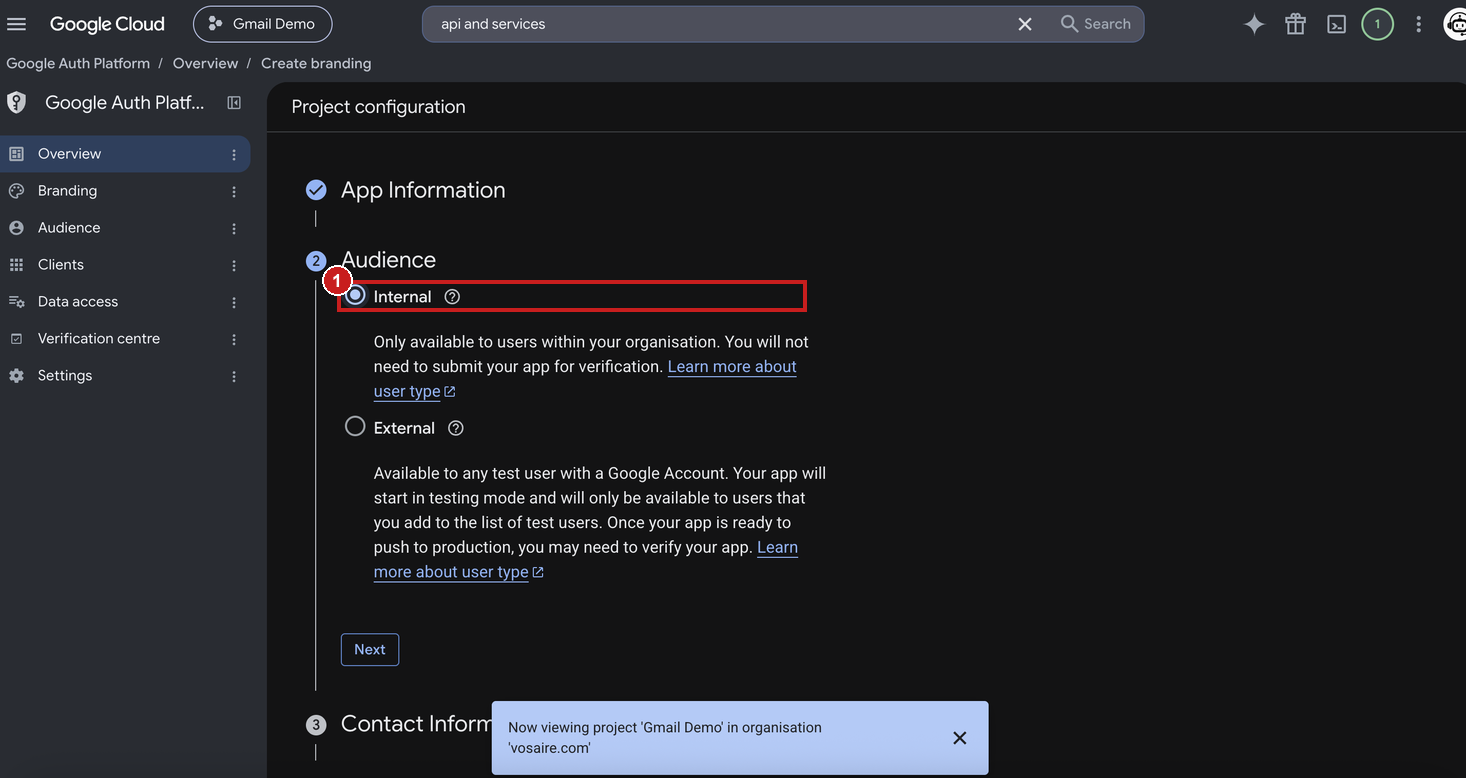This screenshot has height=778, width=1466.
Task: Click the Audience sidebar person icon
Action: tap(16, 228)
